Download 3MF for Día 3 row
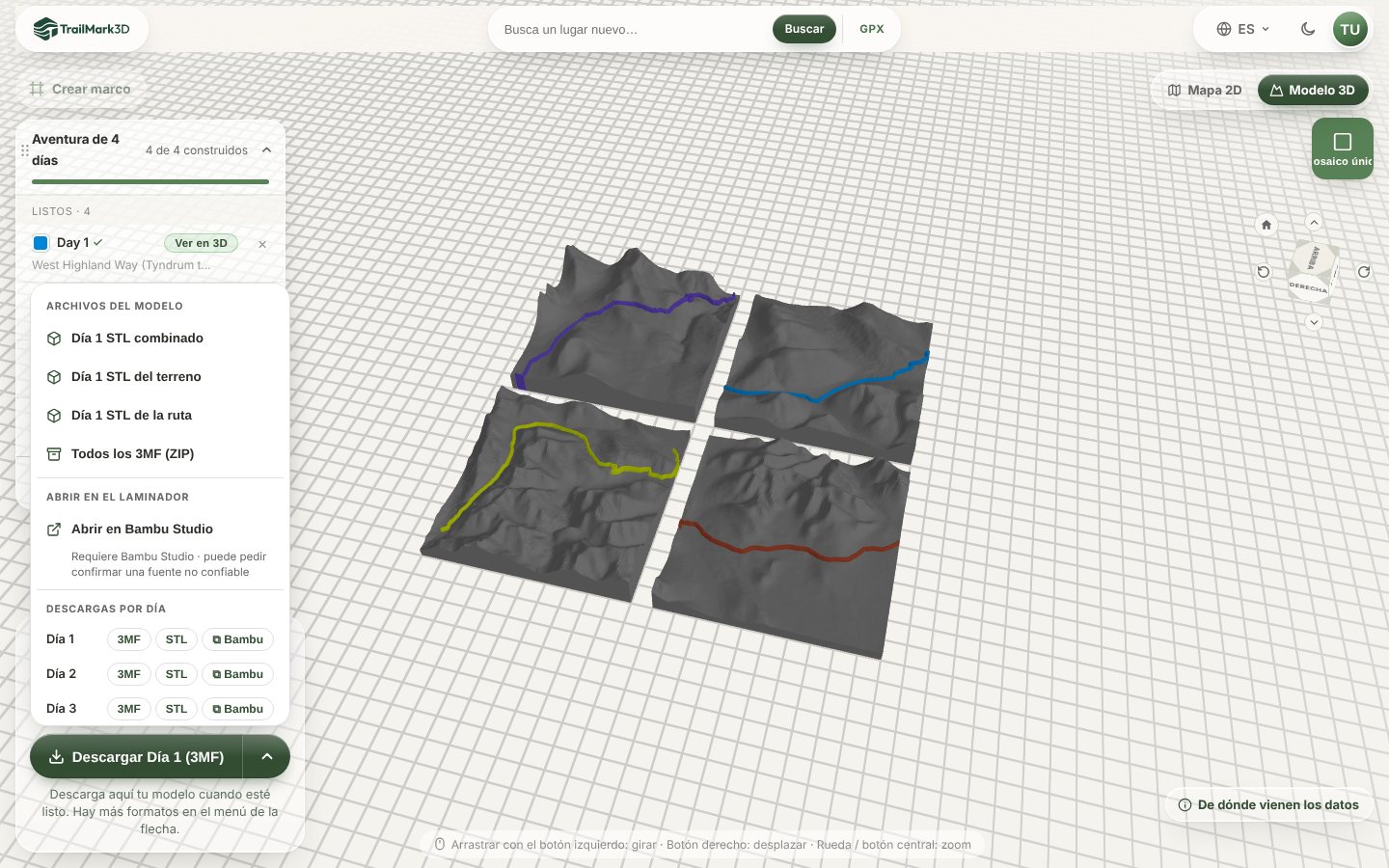This screenshot has height=868, width=1389. [x=128, y=709]
